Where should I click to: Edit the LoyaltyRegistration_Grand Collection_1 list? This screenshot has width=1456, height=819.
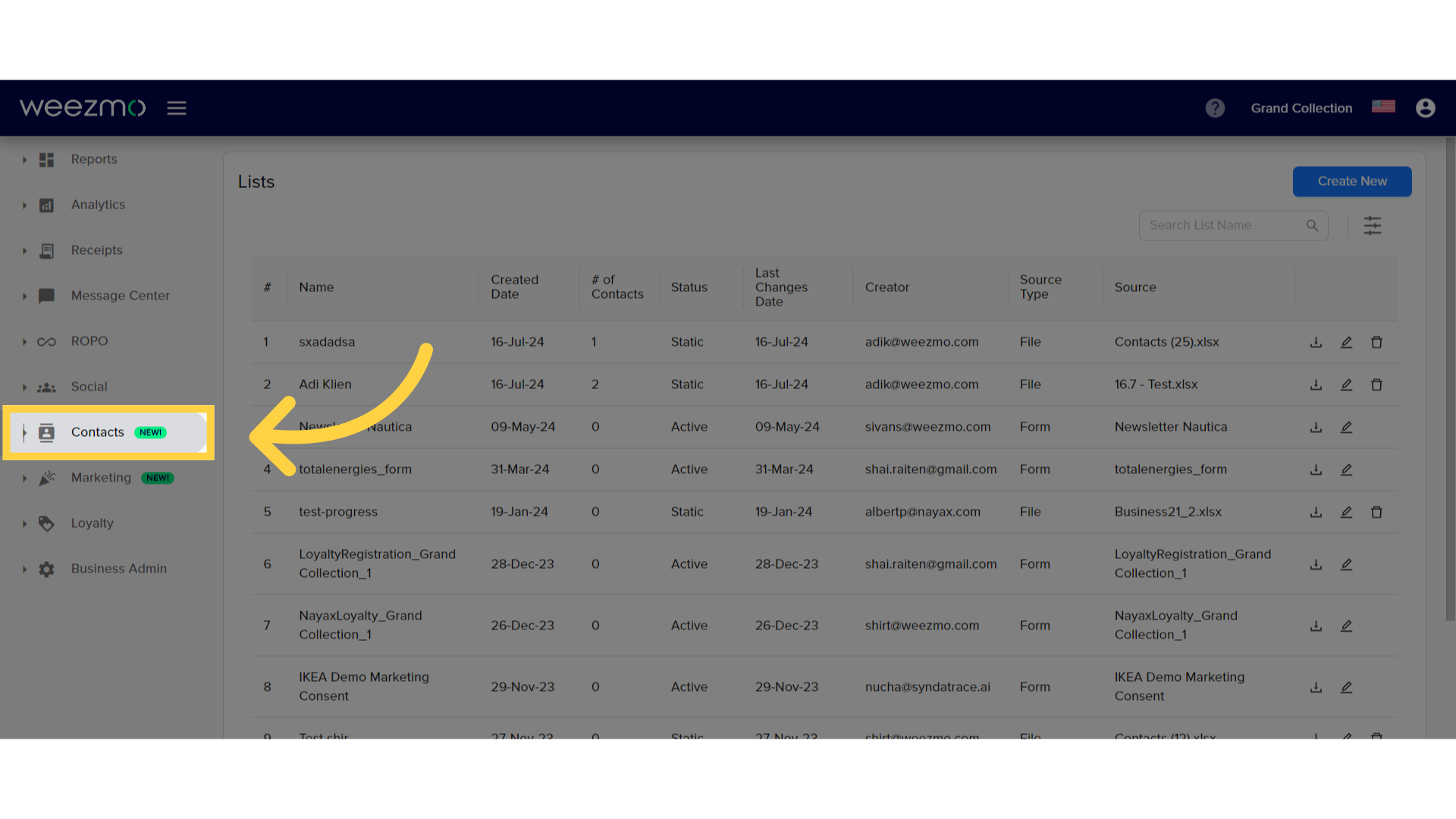1346,564
